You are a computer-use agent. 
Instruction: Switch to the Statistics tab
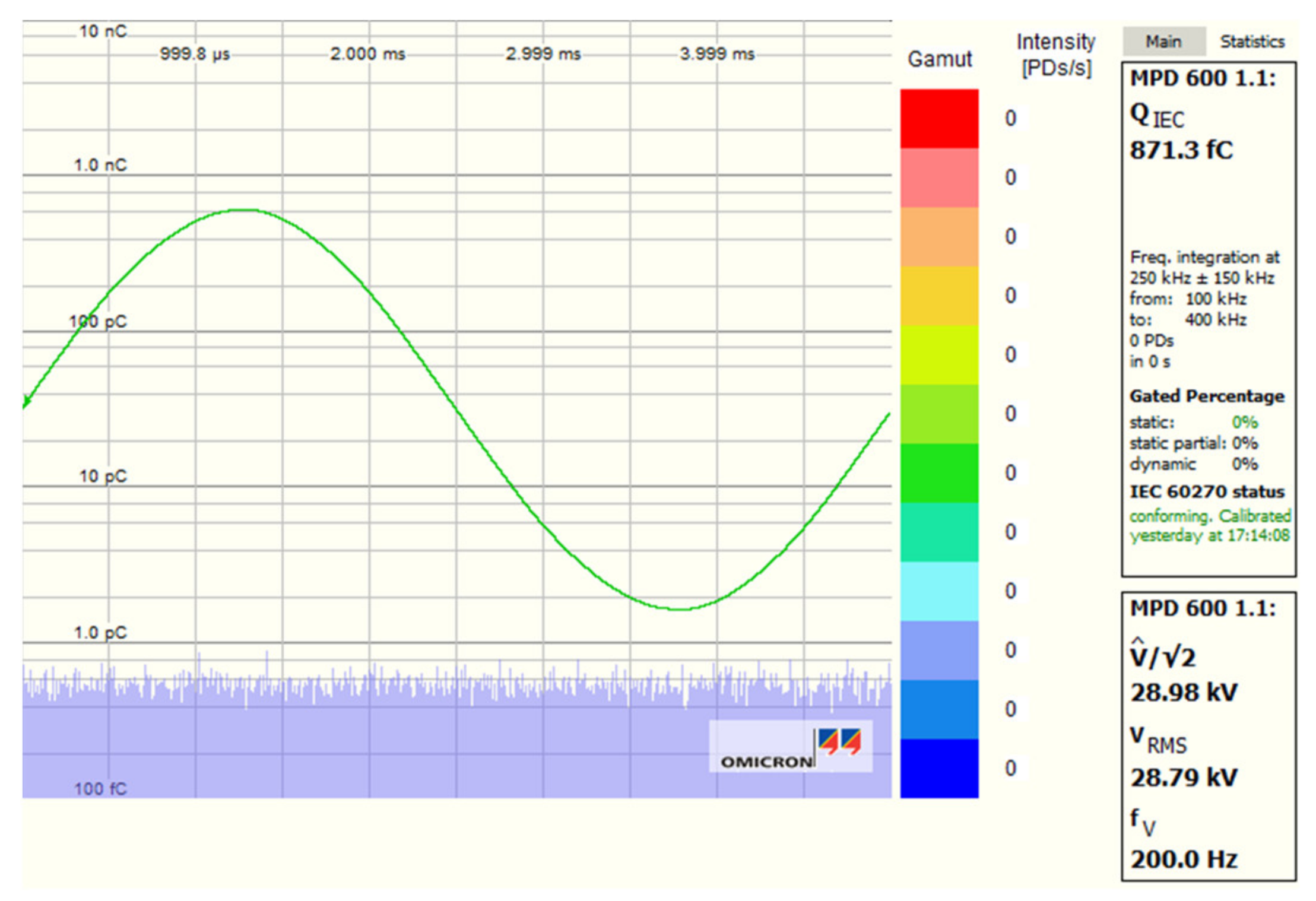[1251, 42]
